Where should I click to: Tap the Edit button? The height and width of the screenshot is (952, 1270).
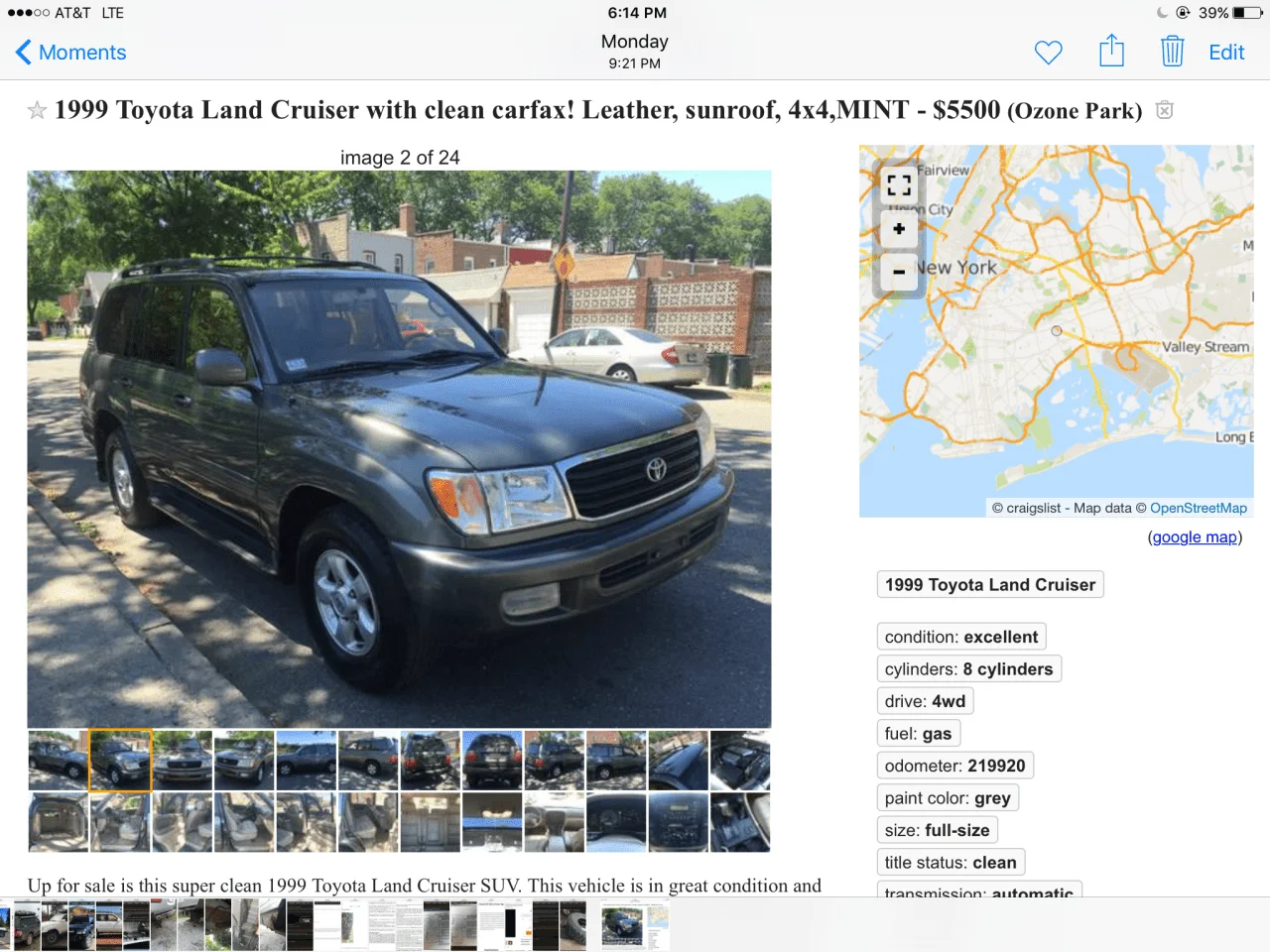pos(1226,53)
